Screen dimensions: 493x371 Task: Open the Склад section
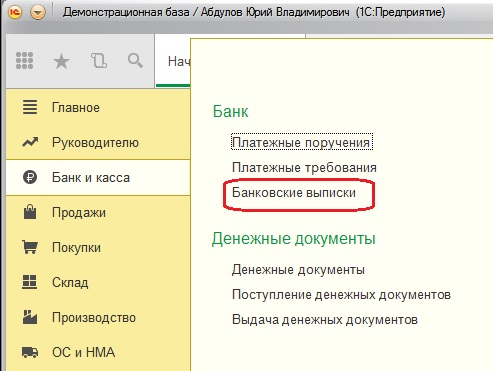point(98,282)
